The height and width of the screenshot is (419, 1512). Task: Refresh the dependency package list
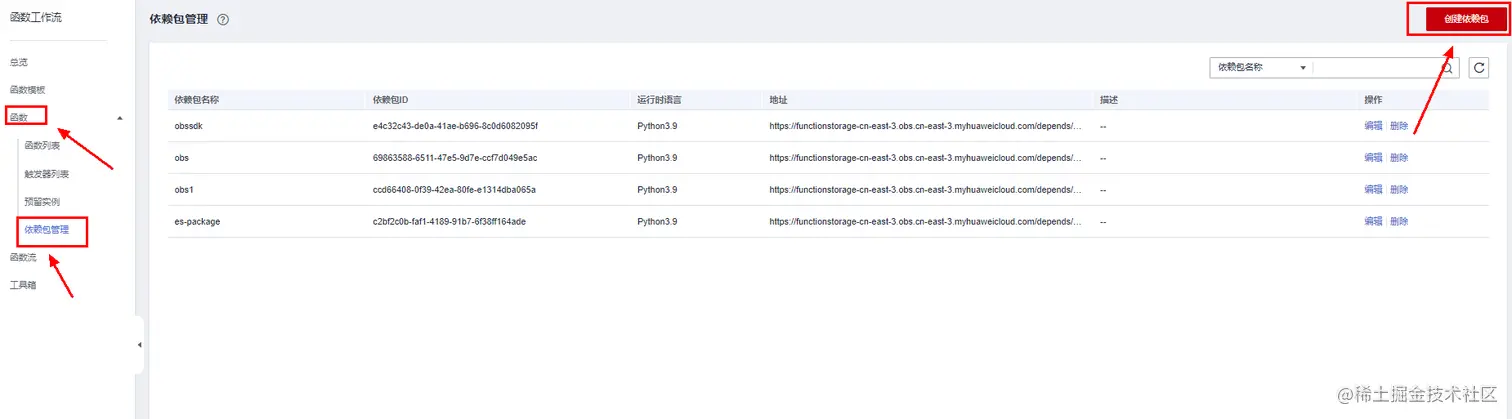point(1479,68)
